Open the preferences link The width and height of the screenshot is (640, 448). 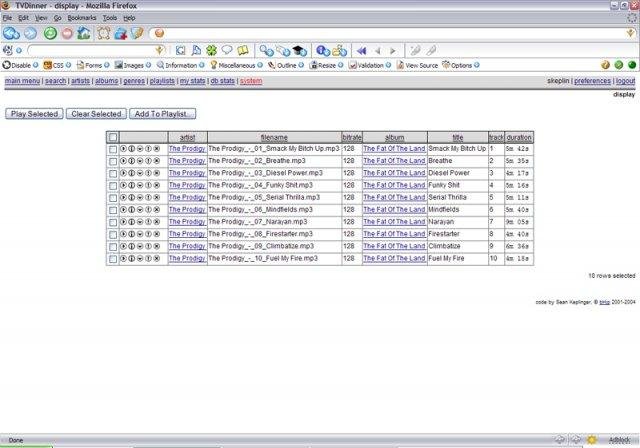coord(592,81)
